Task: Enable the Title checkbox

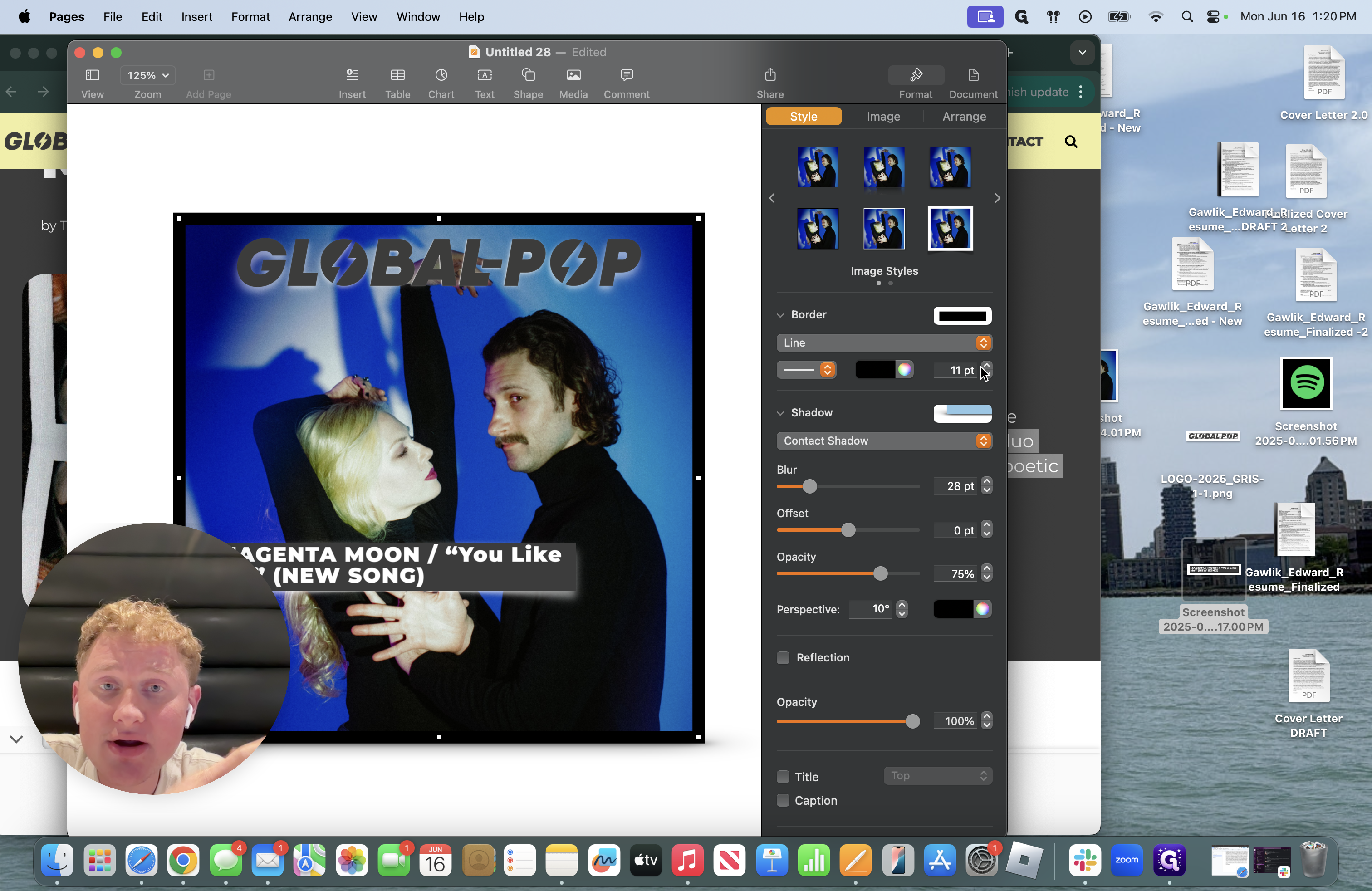Action: 783,777
